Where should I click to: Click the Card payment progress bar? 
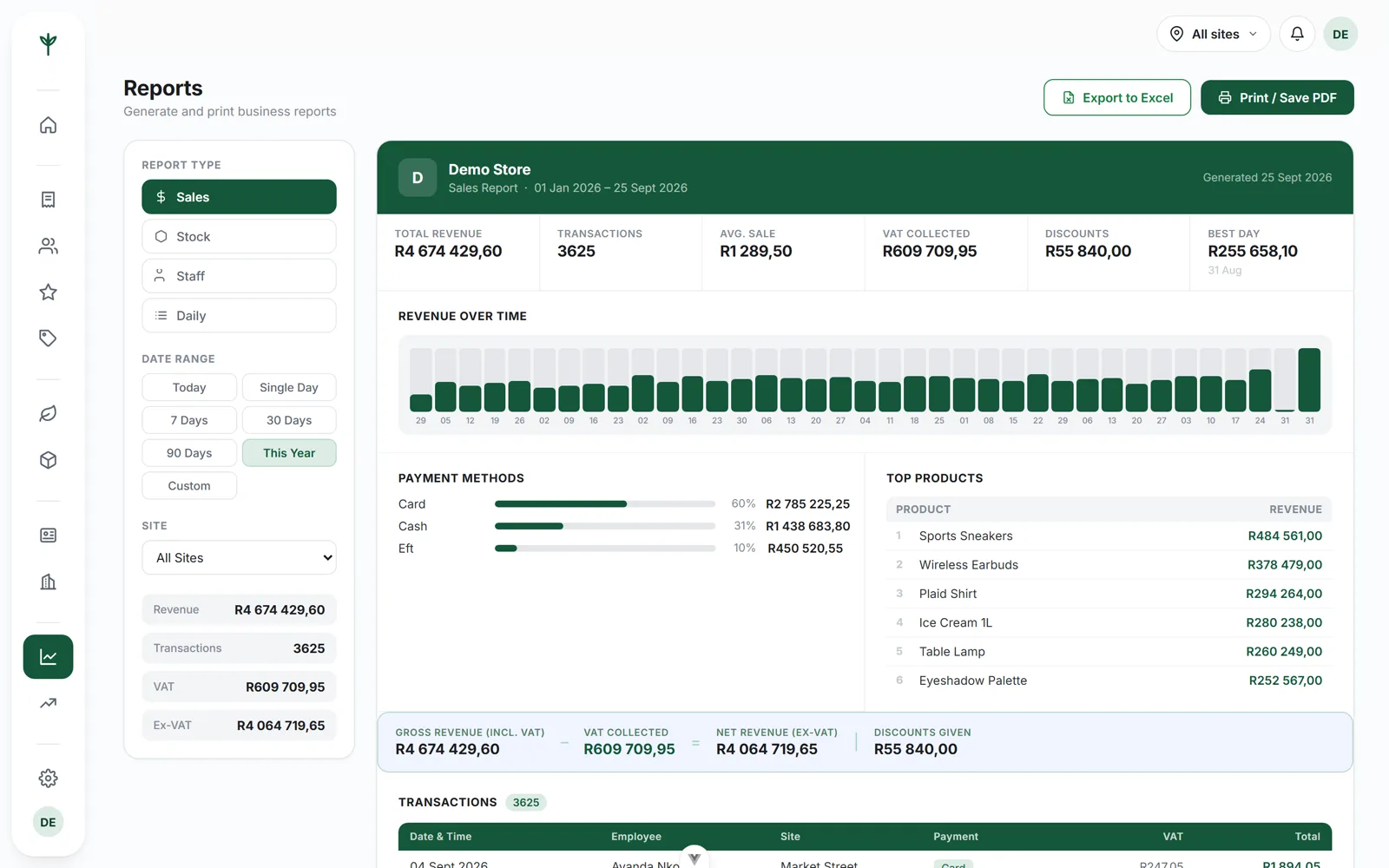[605, 504]
